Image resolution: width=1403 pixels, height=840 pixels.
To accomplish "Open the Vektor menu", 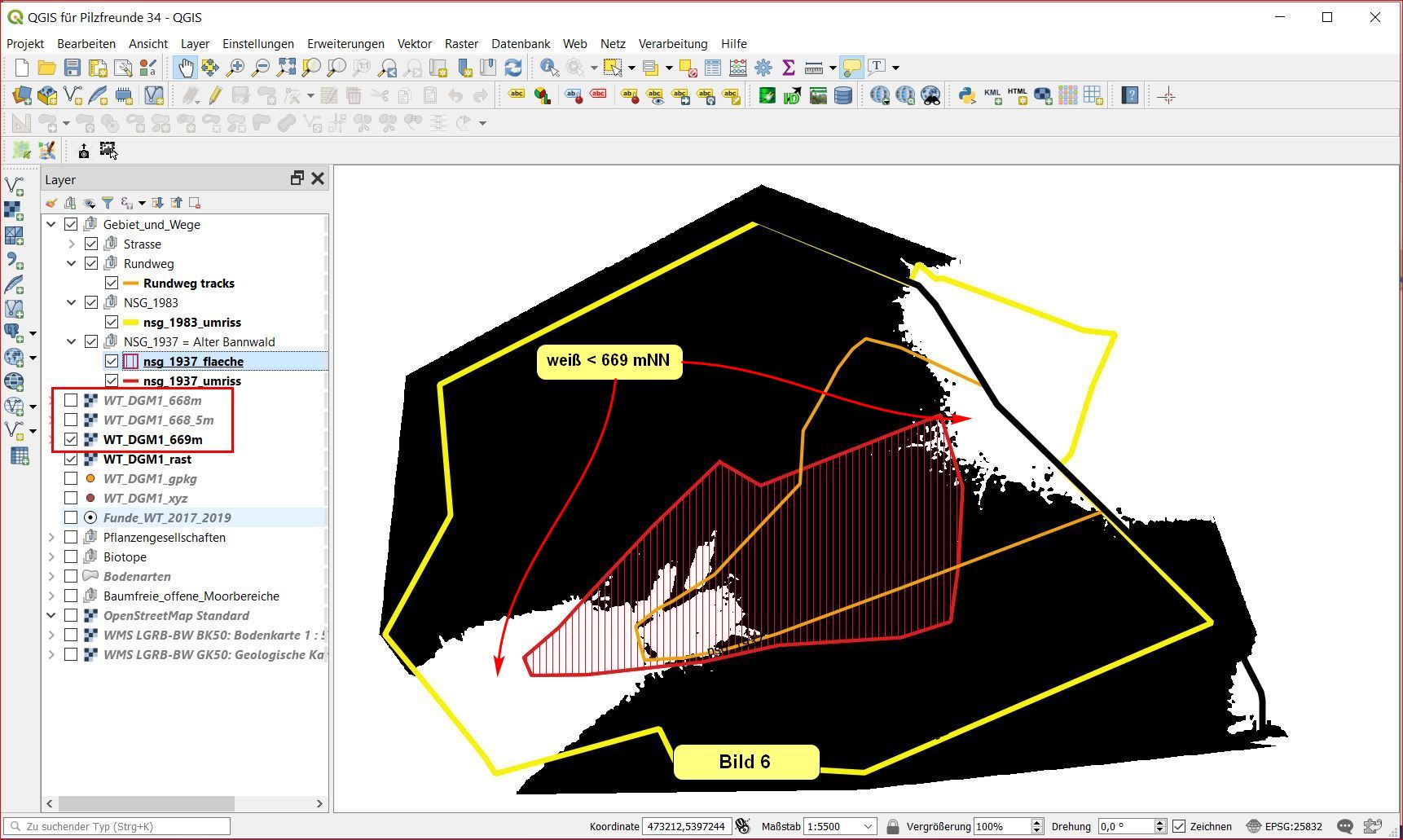I will pyautogui.click(x=414, y=44).
